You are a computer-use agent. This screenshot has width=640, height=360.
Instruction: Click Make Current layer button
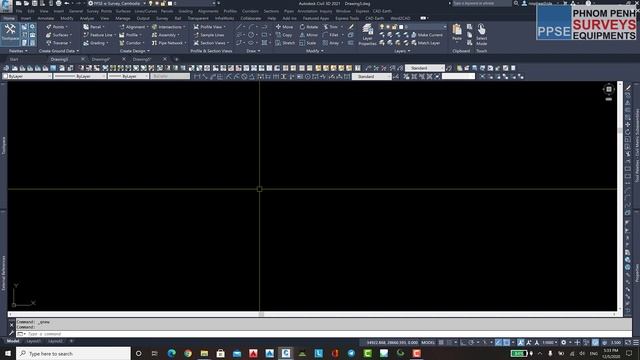427,35
